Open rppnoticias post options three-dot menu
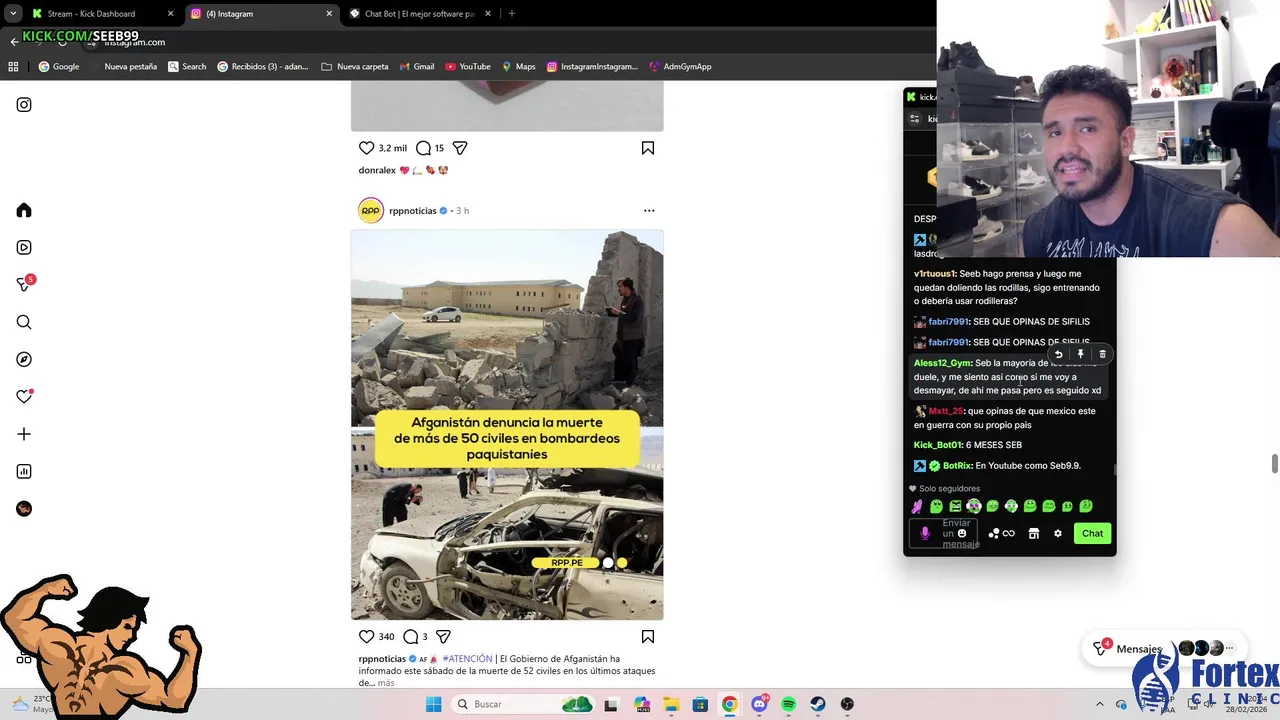1280x720 pixels. coord(649,211)
